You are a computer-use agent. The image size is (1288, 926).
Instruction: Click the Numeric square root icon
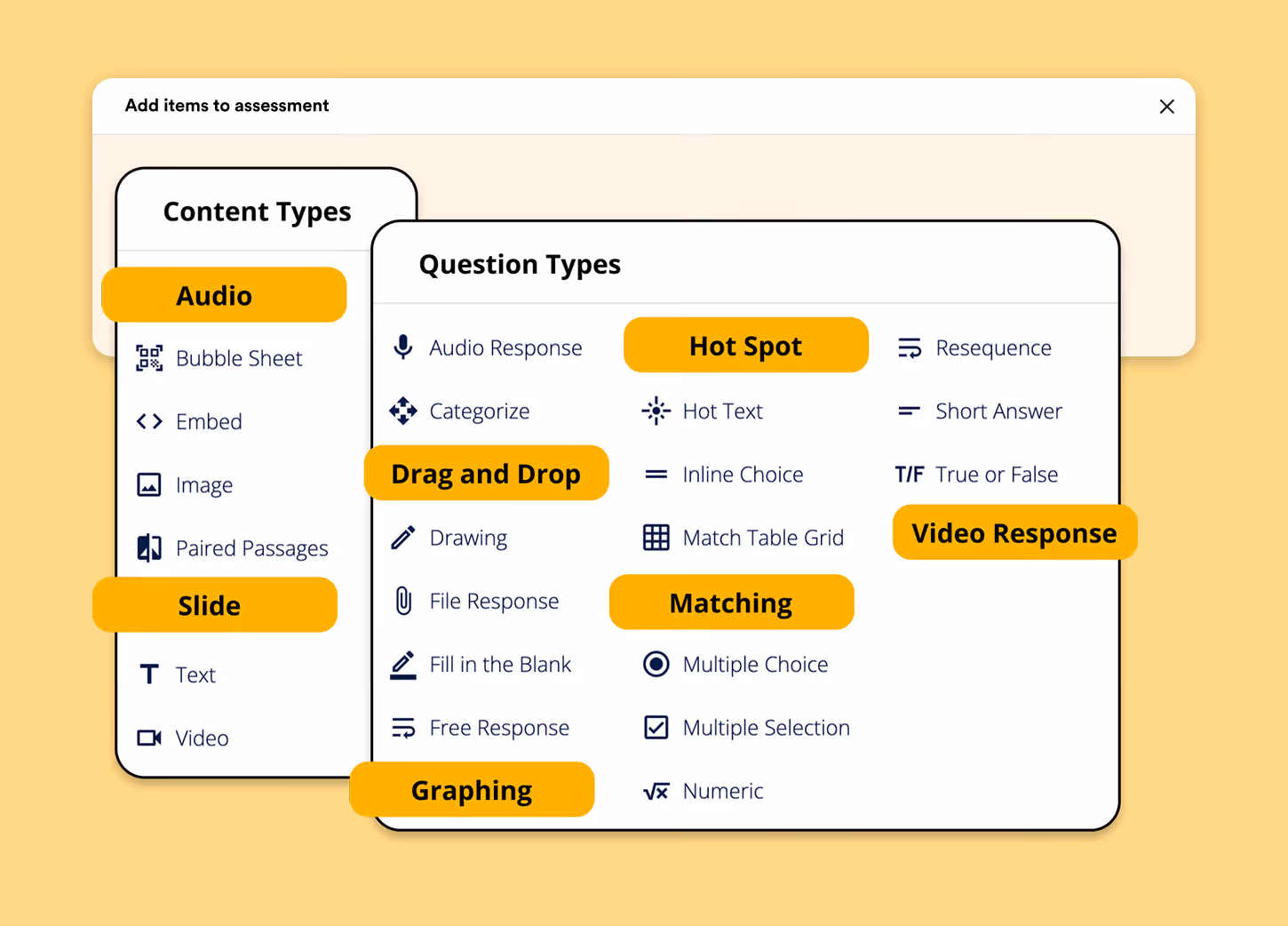(x=656, y=791)
